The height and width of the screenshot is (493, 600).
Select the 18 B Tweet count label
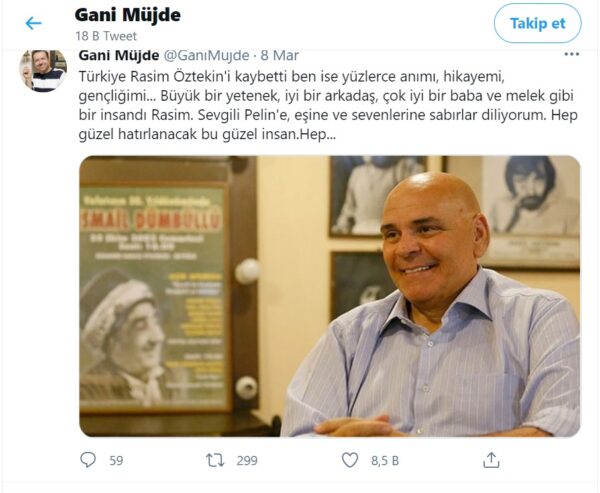pyautogui.click(x=106, y=36)
